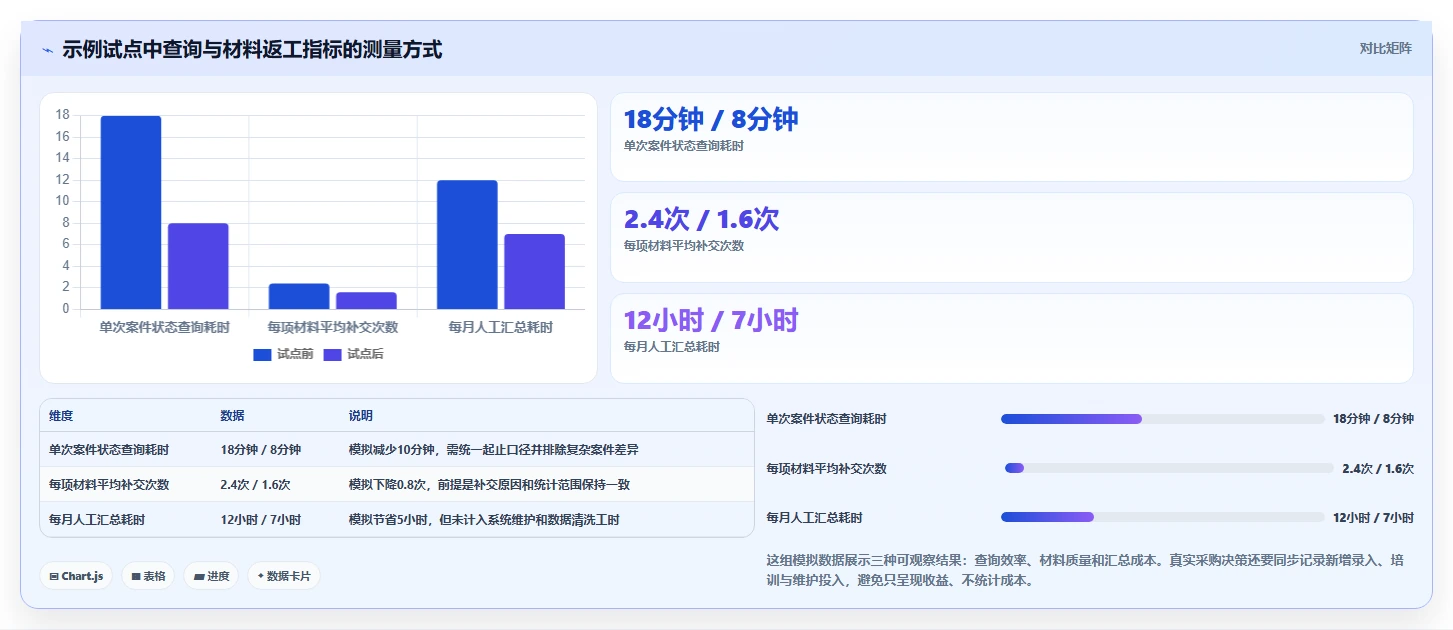The width and height of the screenshot is (1453, 630).
Task: Click data card caption 每月人工汇总耗时
Action: [672, 347]
